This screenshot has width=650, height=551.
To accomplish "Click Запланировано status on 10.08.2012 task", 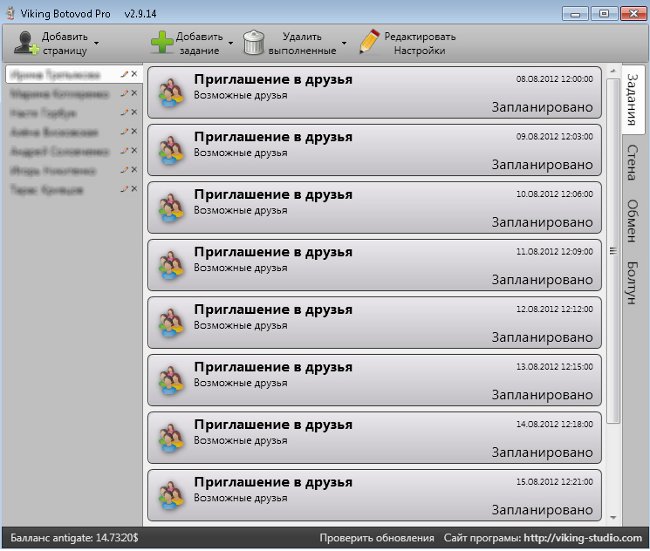I will [542, 223].
